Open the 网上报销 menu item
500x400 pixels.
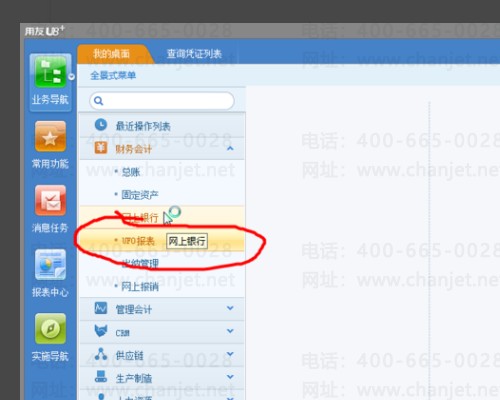140,287
